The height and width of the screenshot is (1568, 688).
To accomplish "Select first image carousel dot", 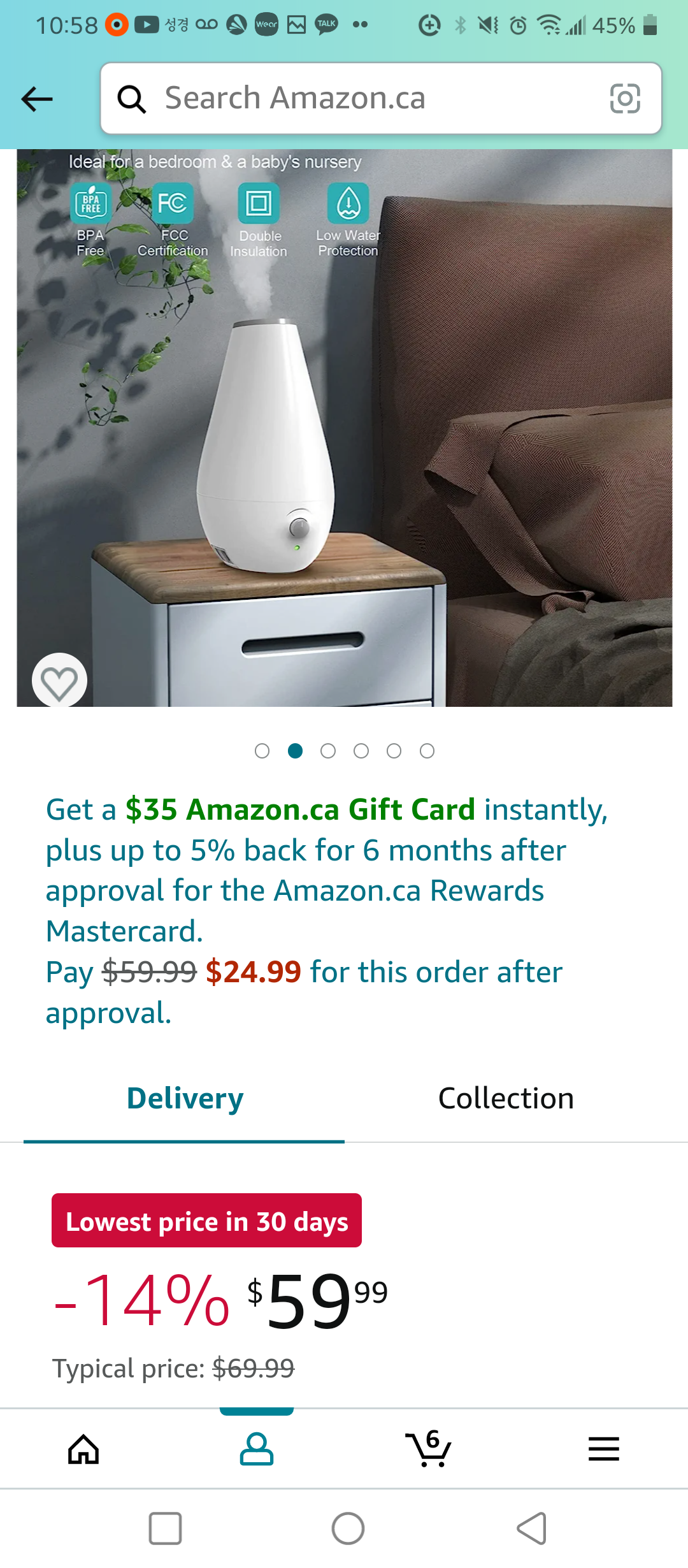I will [262, 751].
